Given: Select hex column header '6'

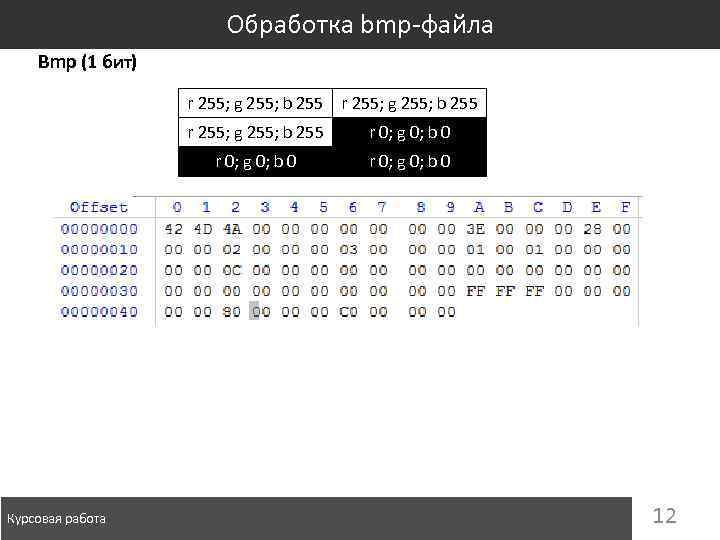Looking at the screenshot, I should pyautogui.click(x=352, y=208).
